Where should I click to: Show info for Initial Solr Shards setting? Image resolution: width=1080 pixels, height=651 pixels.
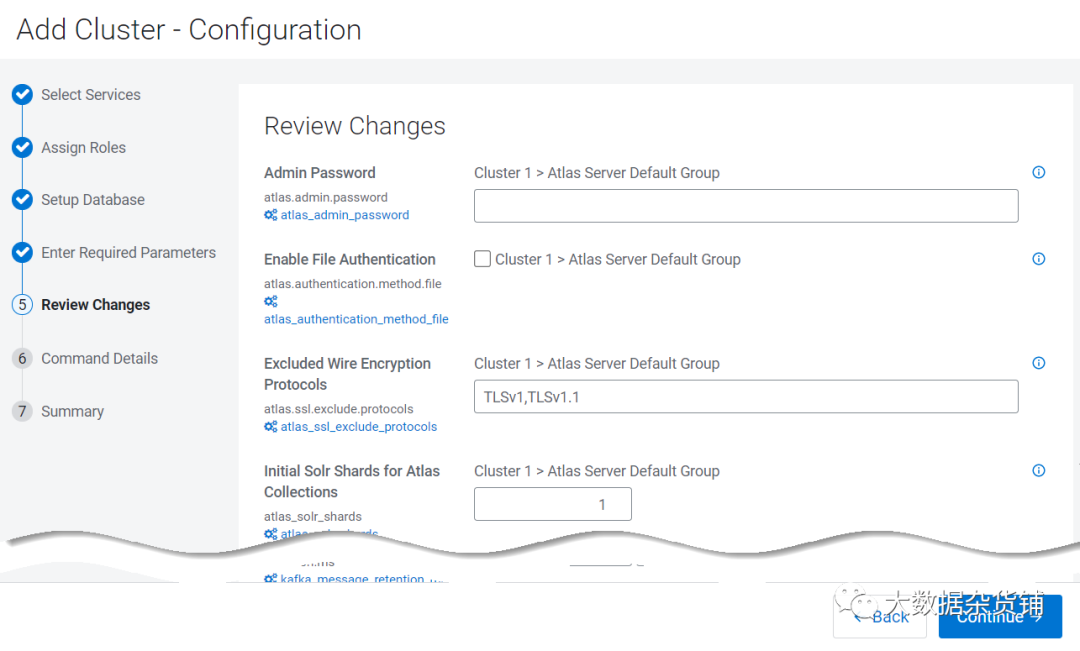1039,471
